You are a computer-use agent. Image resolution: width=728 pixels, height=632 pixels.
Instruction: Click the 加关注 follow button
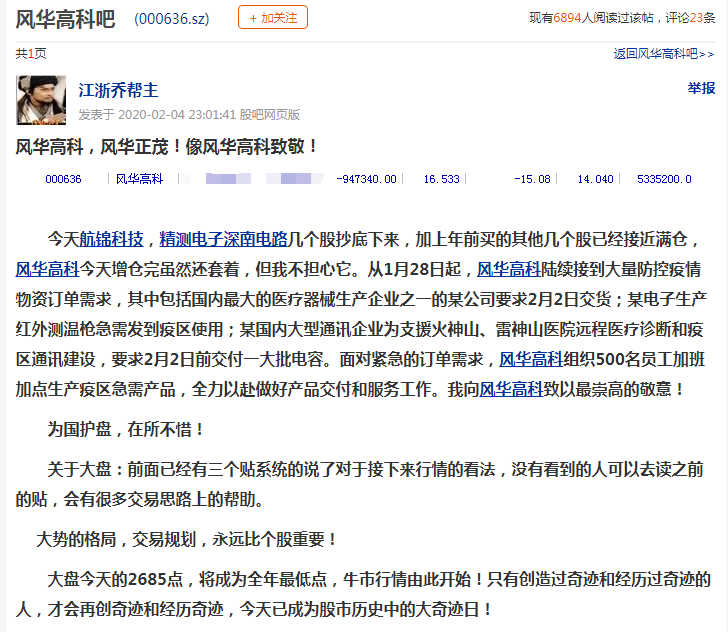click(x=273, y=18)
